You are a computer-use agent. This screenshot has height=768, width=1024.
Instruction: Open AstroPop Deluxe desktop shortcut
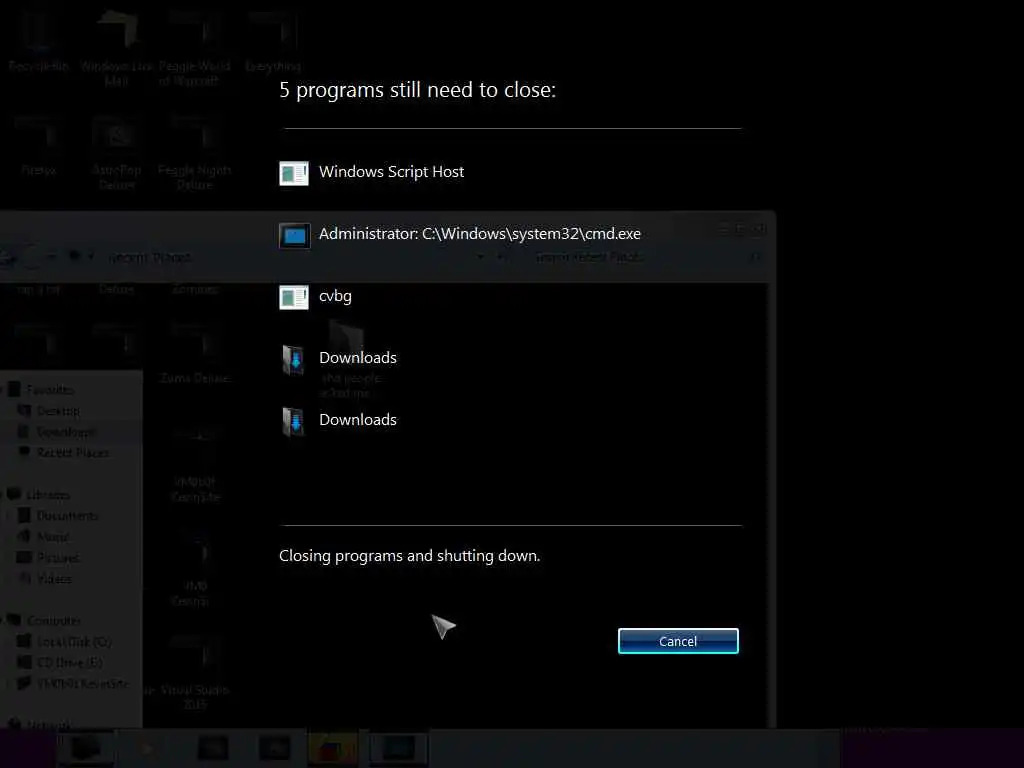(116, 153)
